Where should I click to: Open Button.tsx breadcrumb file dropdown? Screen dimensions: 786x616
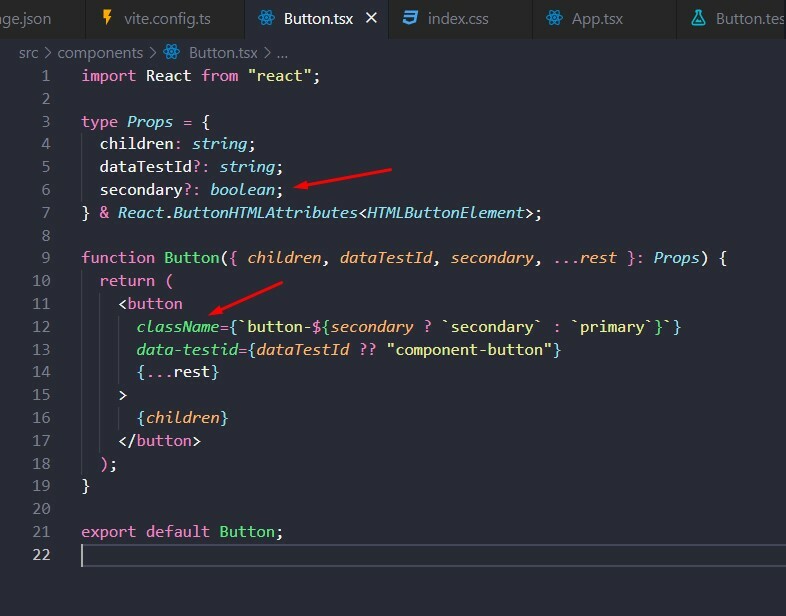[x=222, y=52]
